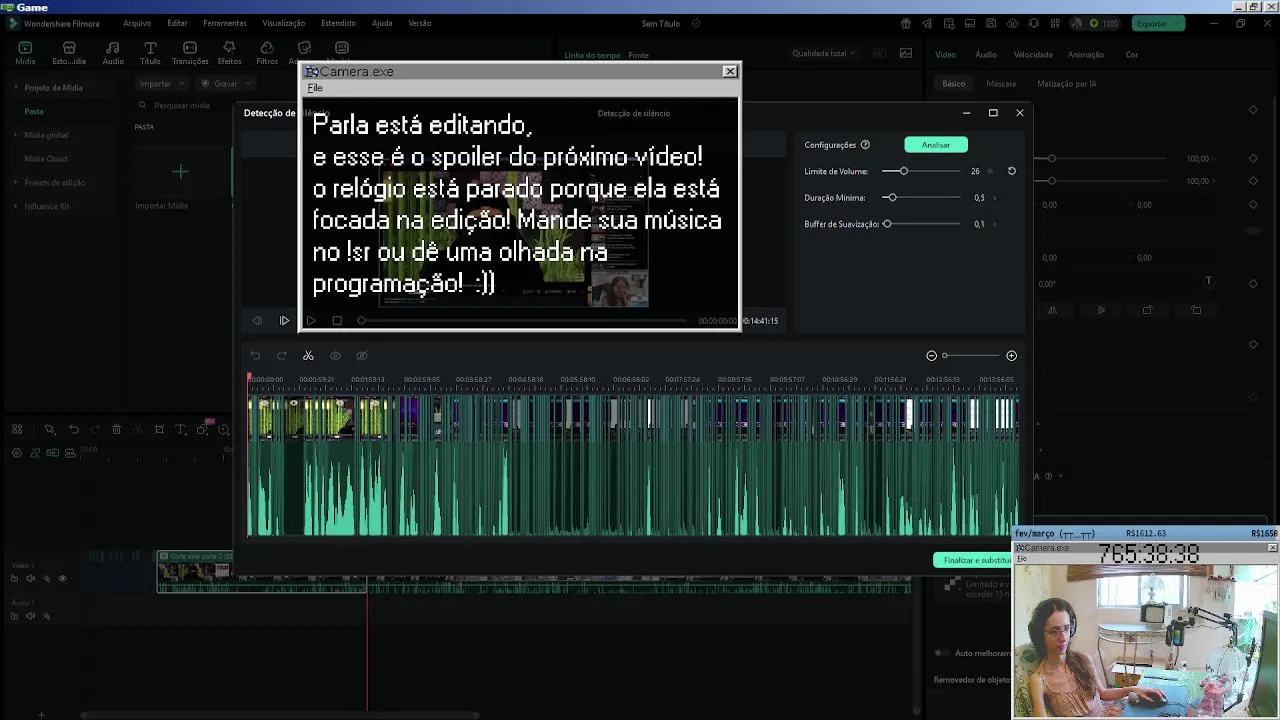Click the split scissors icon in silence detection
The width and height of the screenshot is (1280, 720).
click(308, 356)
